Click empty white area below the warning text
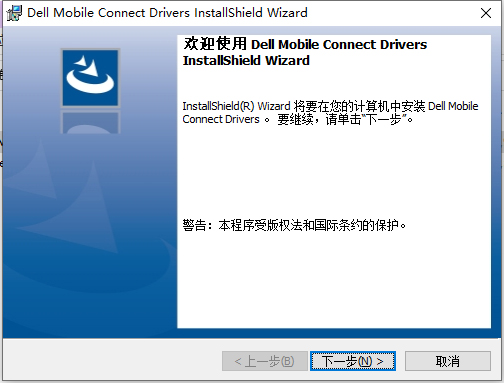The height and width of the screenshot is (383, 504). (333, 280)
